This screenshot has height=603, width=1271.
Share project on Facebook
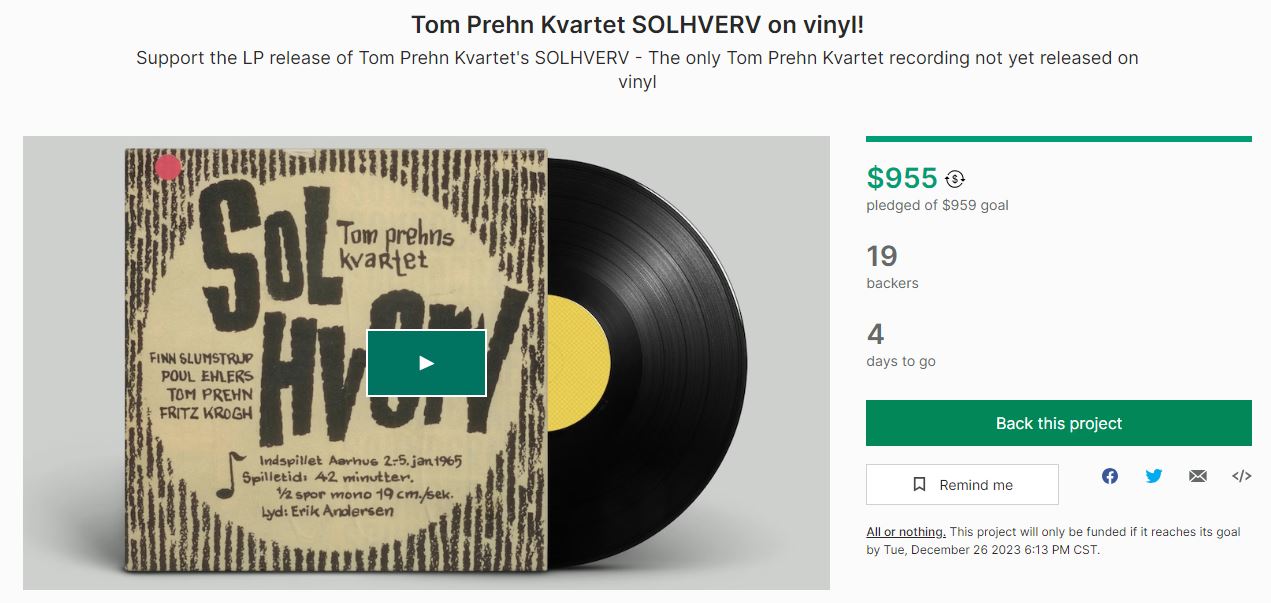[x=1110, y=476]
